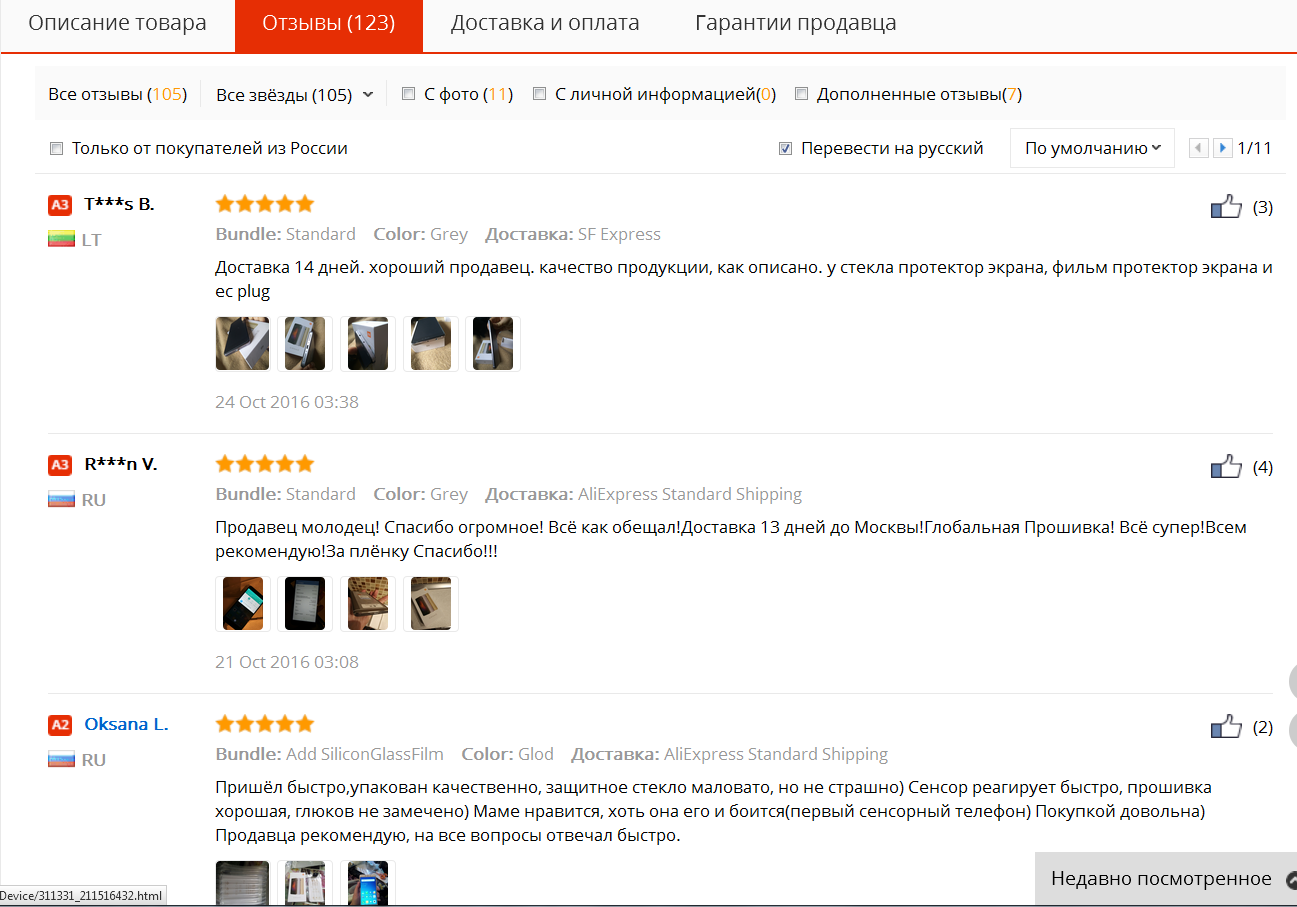This screenshot has width=1297, height=907.
Task: Click previous reviews page arrow
Action: [1198, 148]
